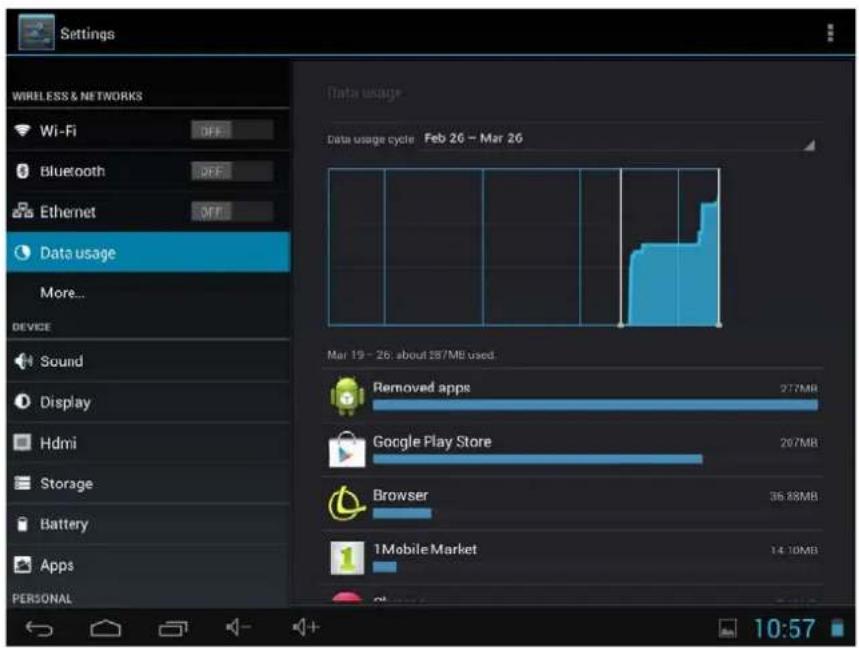859x648 pixels.
Task: Tap the 1Mobile Market app icon
Action: 347,558
